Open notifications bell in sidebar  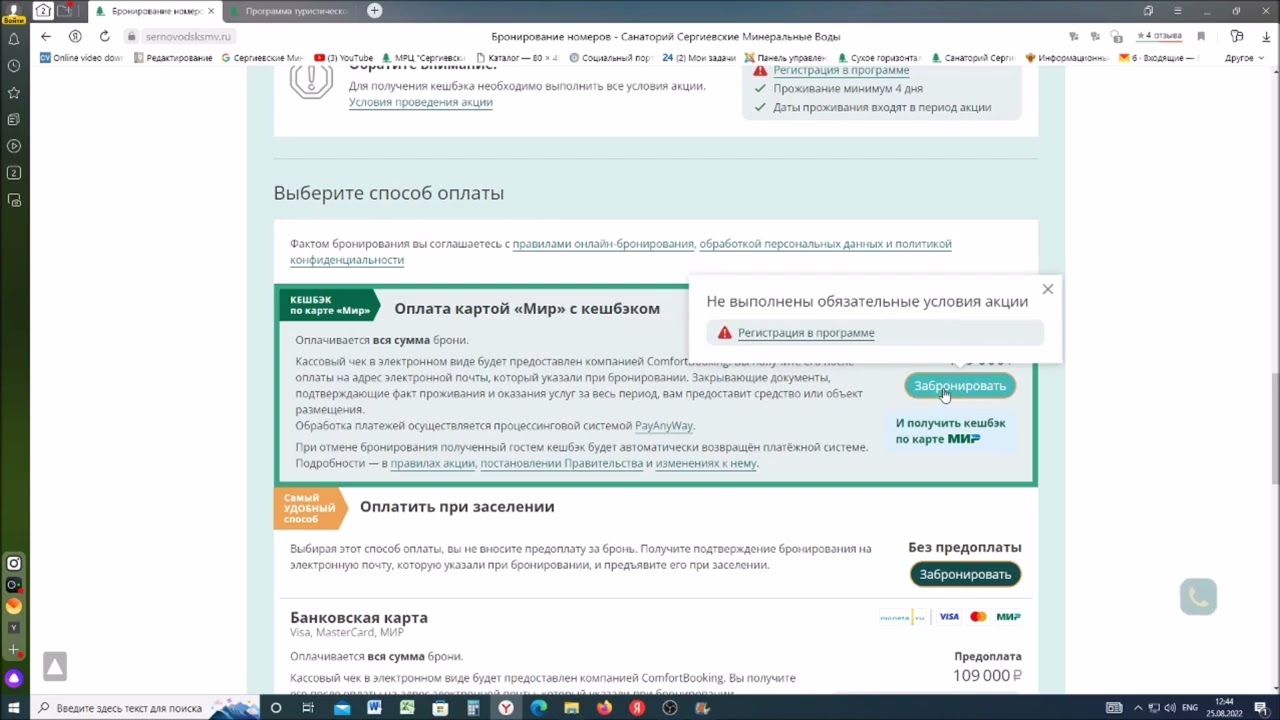click(14, 39)
